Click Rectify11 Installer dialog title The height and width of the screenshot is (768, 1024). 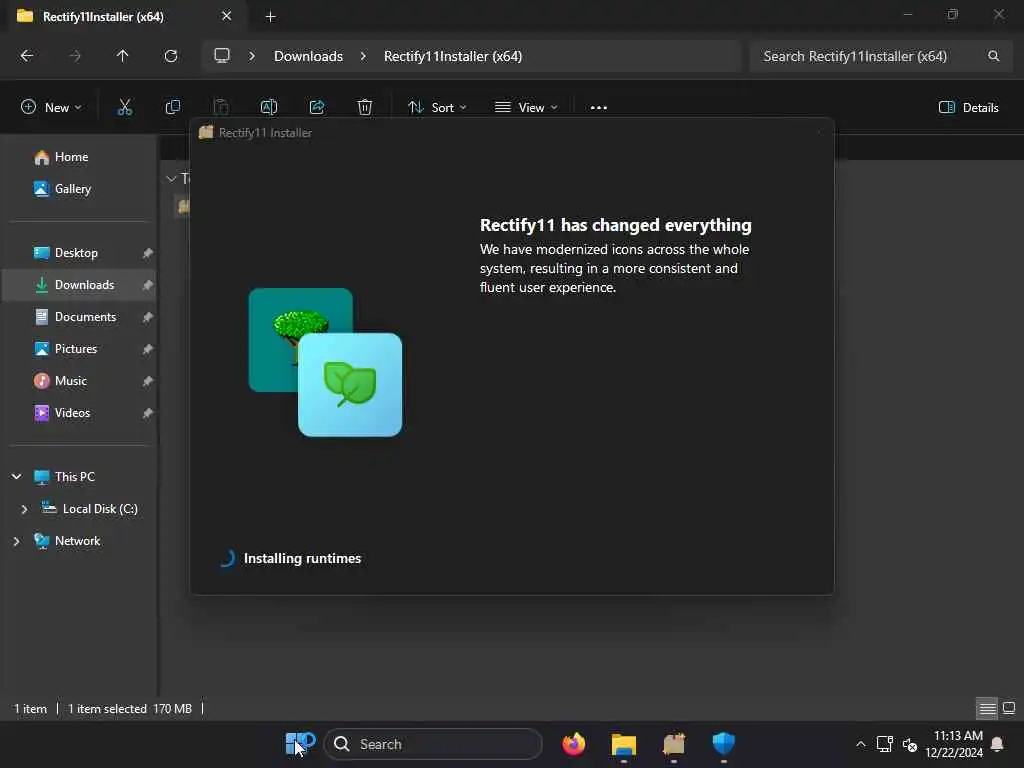(x=265, y=133)
